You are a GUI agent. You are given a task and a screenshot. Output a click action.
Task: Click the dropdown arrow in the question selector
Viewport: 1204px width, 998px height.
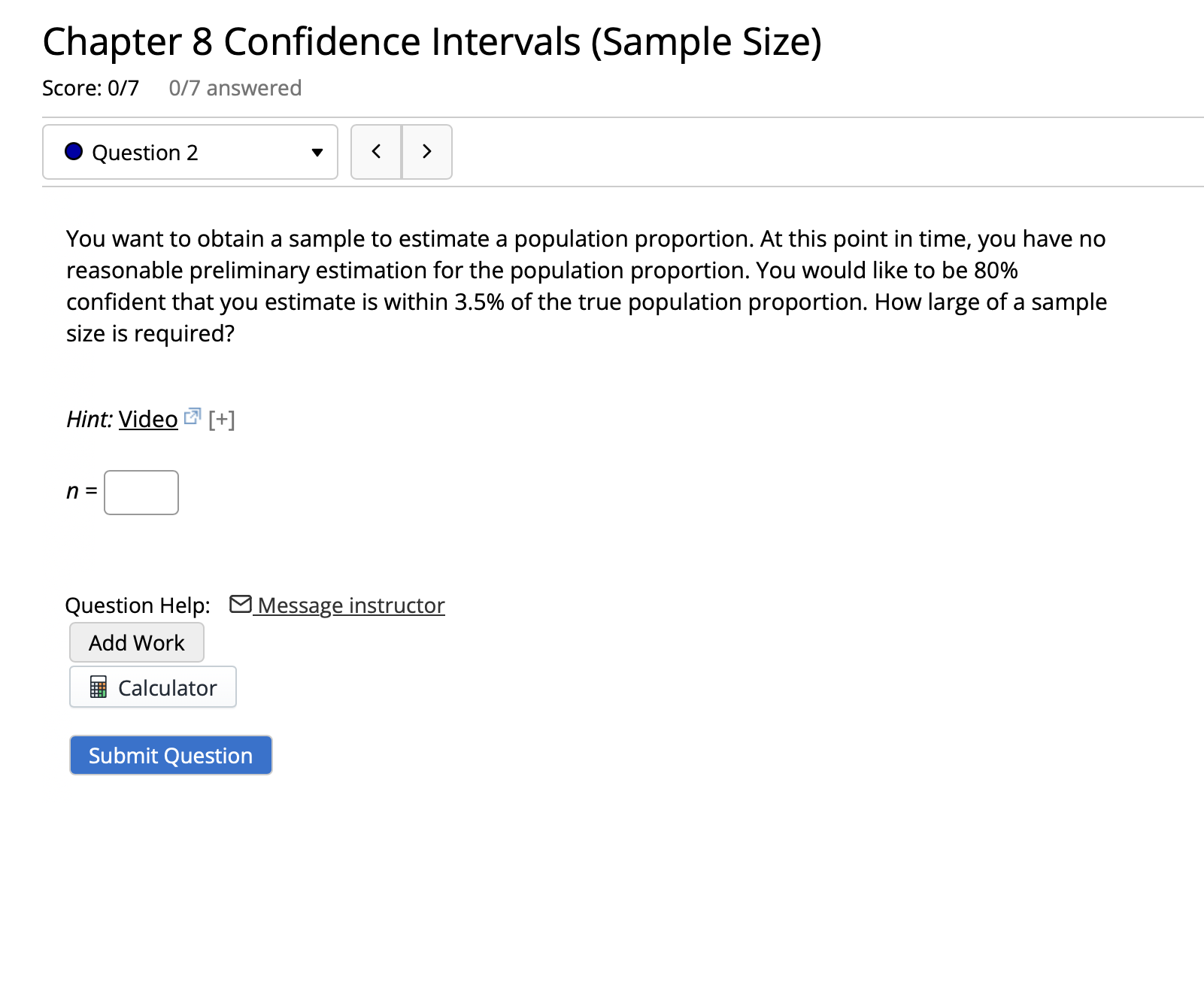point(317,153)
